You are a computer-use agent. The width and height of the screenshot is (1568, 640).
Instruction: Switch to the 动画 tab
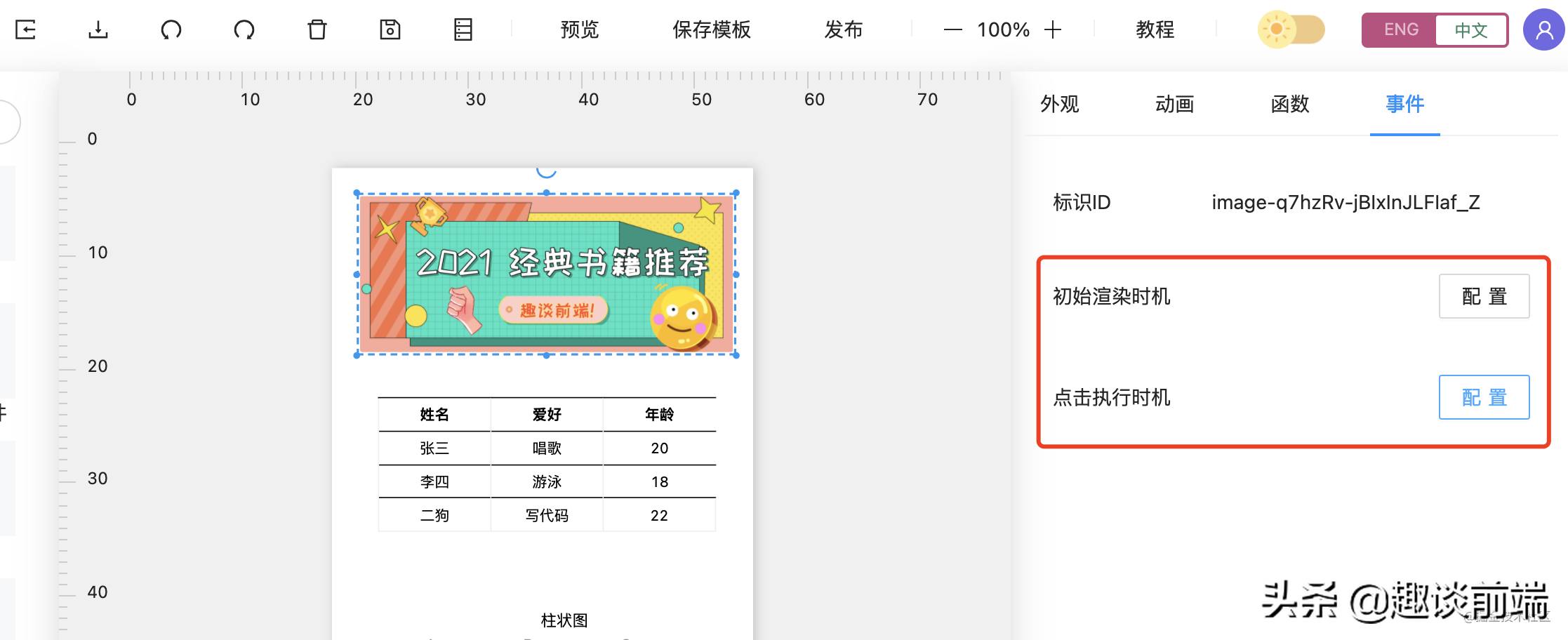pyautogui.click(x=1174, y=104)
